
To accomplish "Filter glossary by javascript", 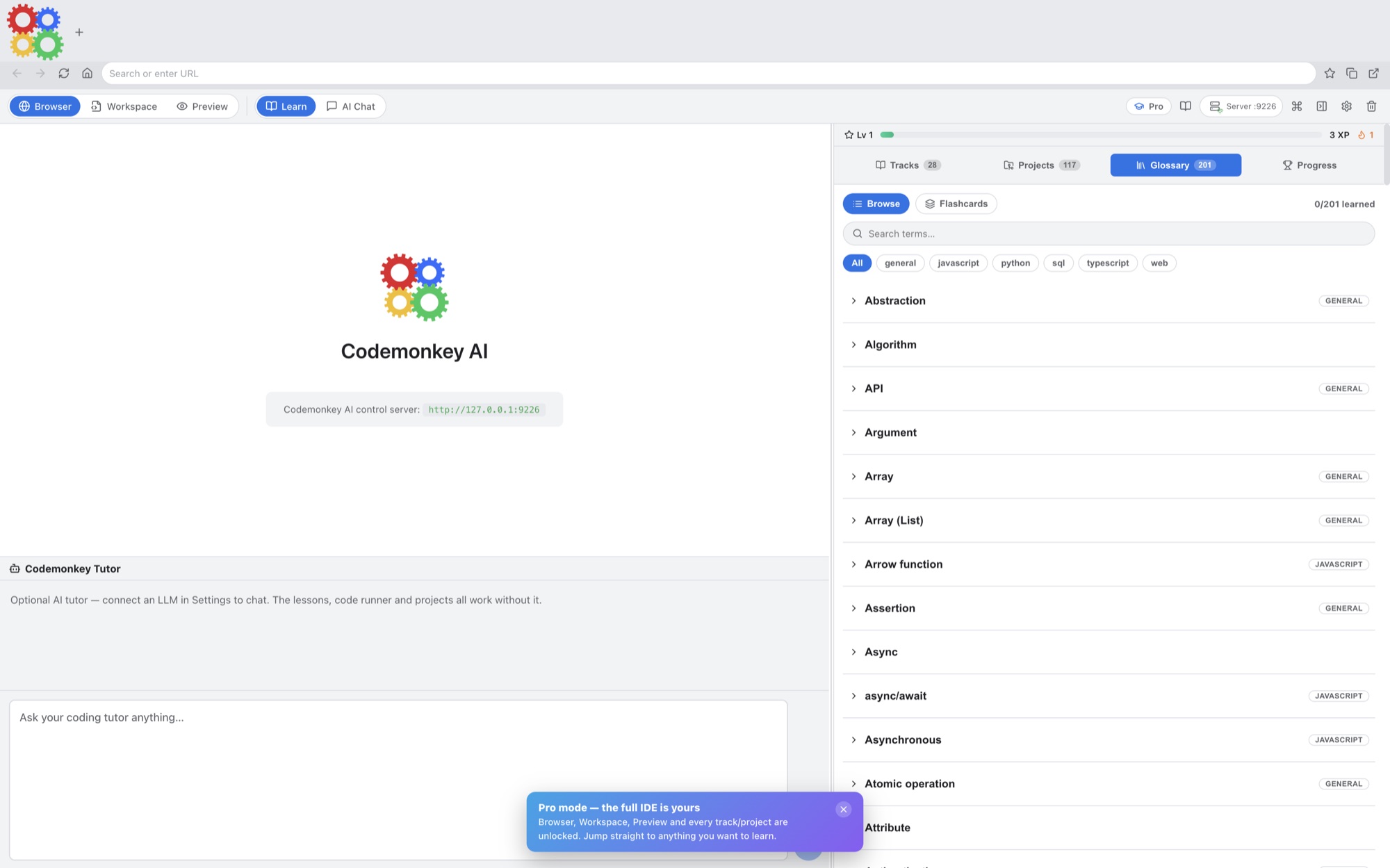I will [x=958, y=263].
